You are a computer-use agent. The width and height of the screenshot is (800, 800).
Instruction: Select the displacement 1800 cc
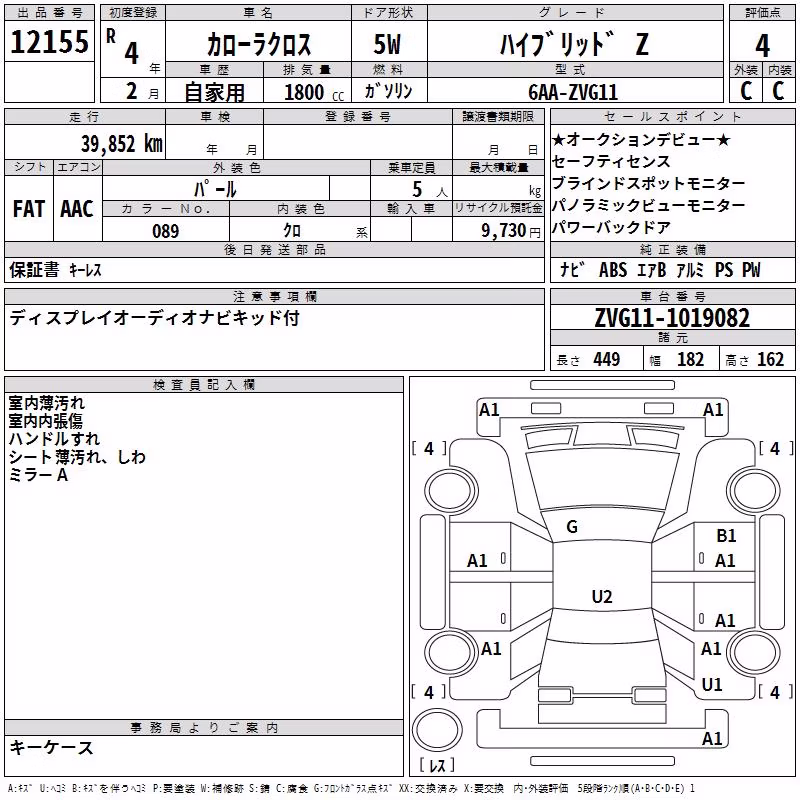pos(314,93)
